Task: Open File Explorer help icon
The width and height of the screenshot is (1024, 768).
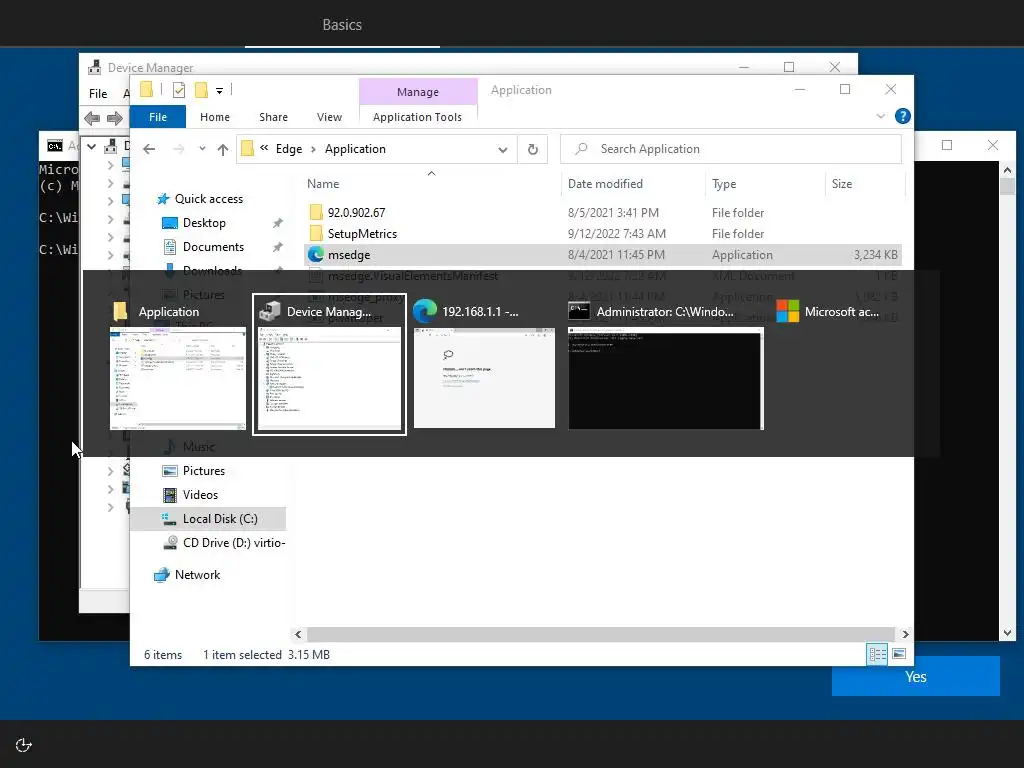Action: 903,116
